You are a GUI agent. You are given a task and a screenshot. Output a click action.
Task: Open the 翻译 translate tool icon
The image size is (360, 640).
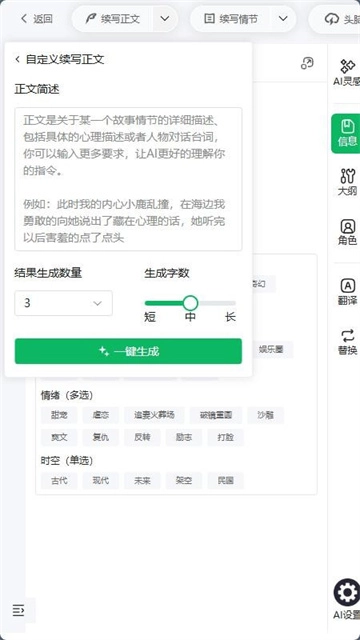(x=347, y=291)
